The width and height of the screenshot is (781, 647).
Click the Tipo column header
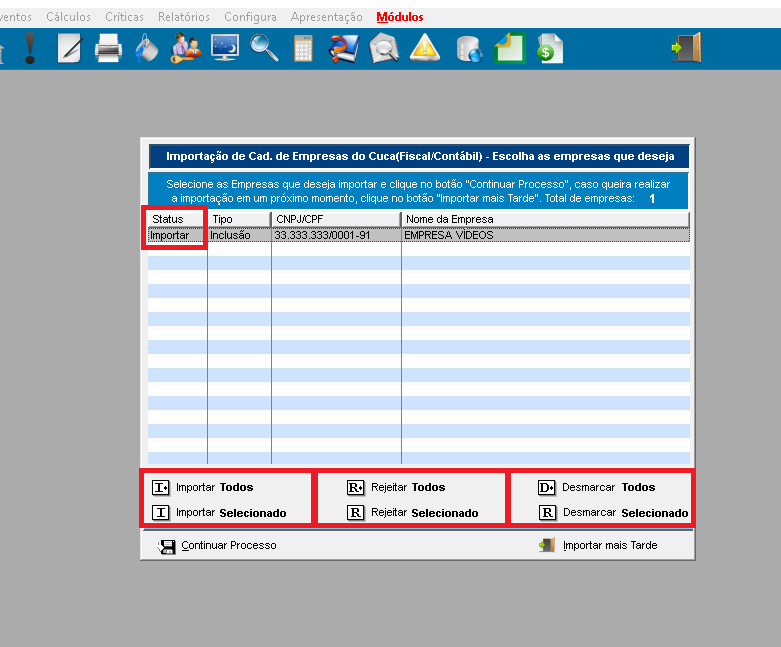(x=239, y=219)
